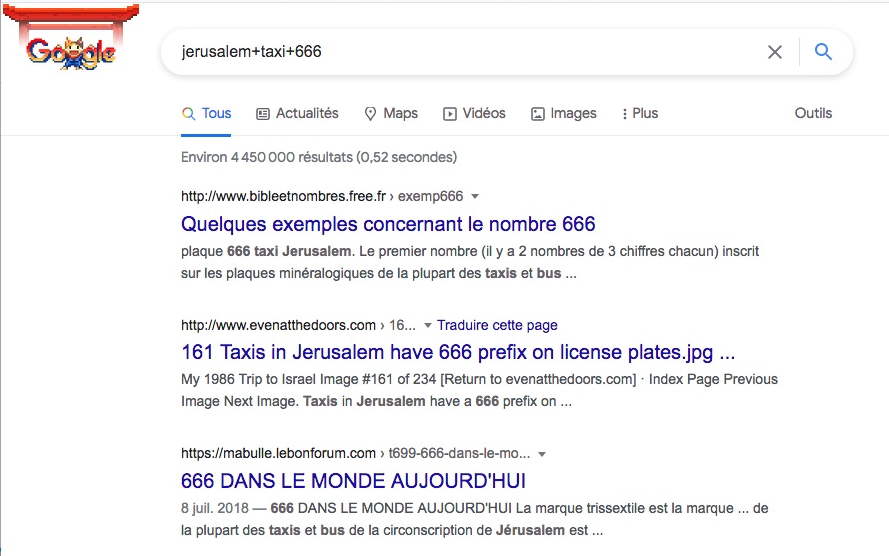Switch to the Images tab
889x556 pixels.
point(564,113)
